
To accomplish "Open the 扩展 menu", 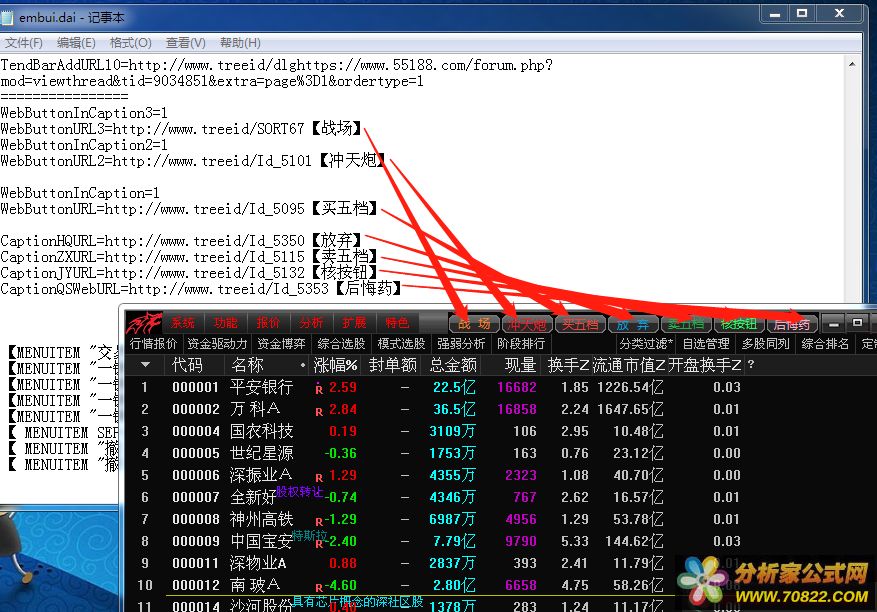I will [x=354, y=323].
